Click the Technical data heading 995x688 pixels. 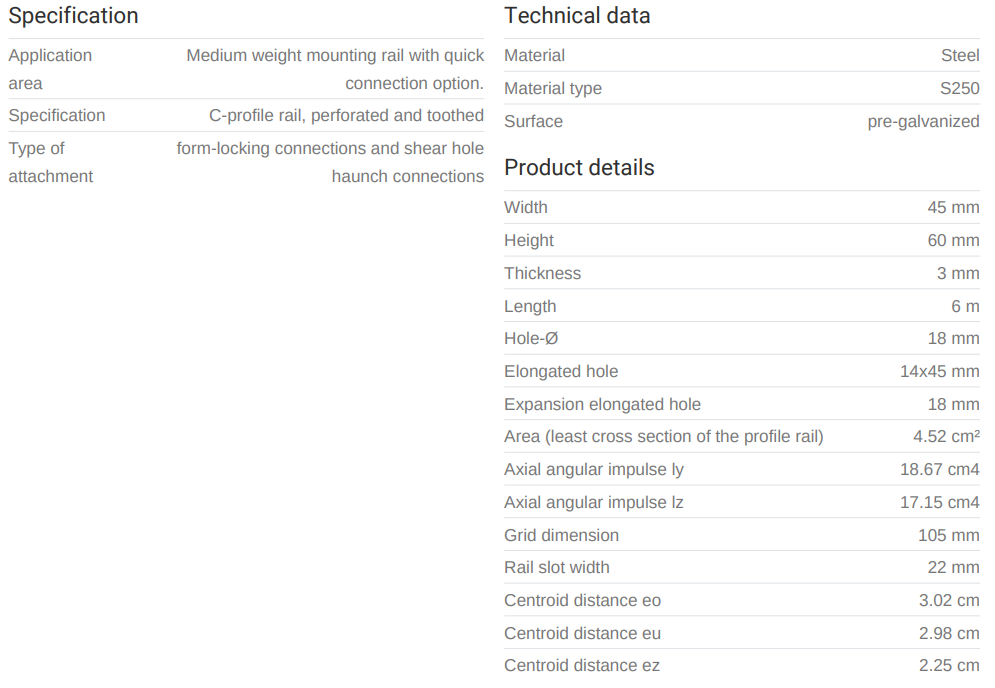577,16
